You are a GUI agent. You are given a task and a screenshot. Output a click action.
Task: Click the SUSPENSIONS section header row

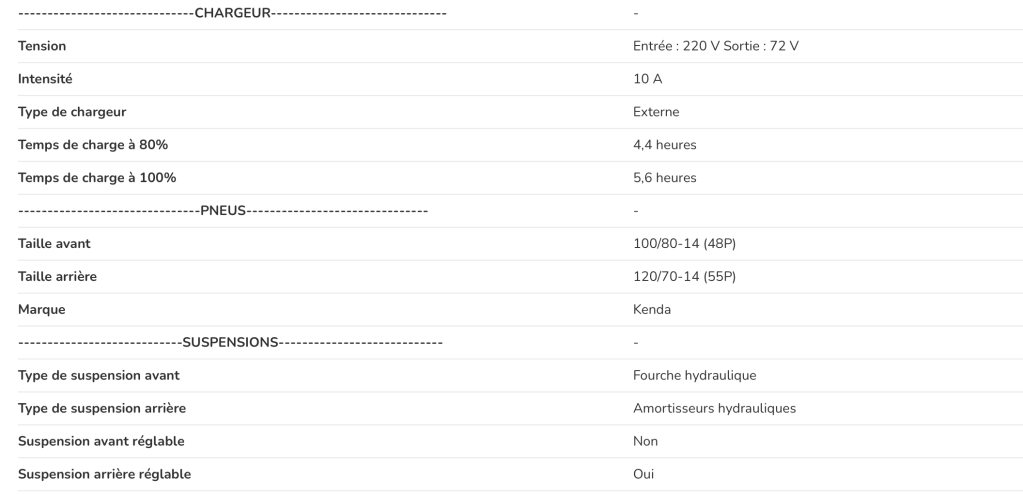click(230, 342)
